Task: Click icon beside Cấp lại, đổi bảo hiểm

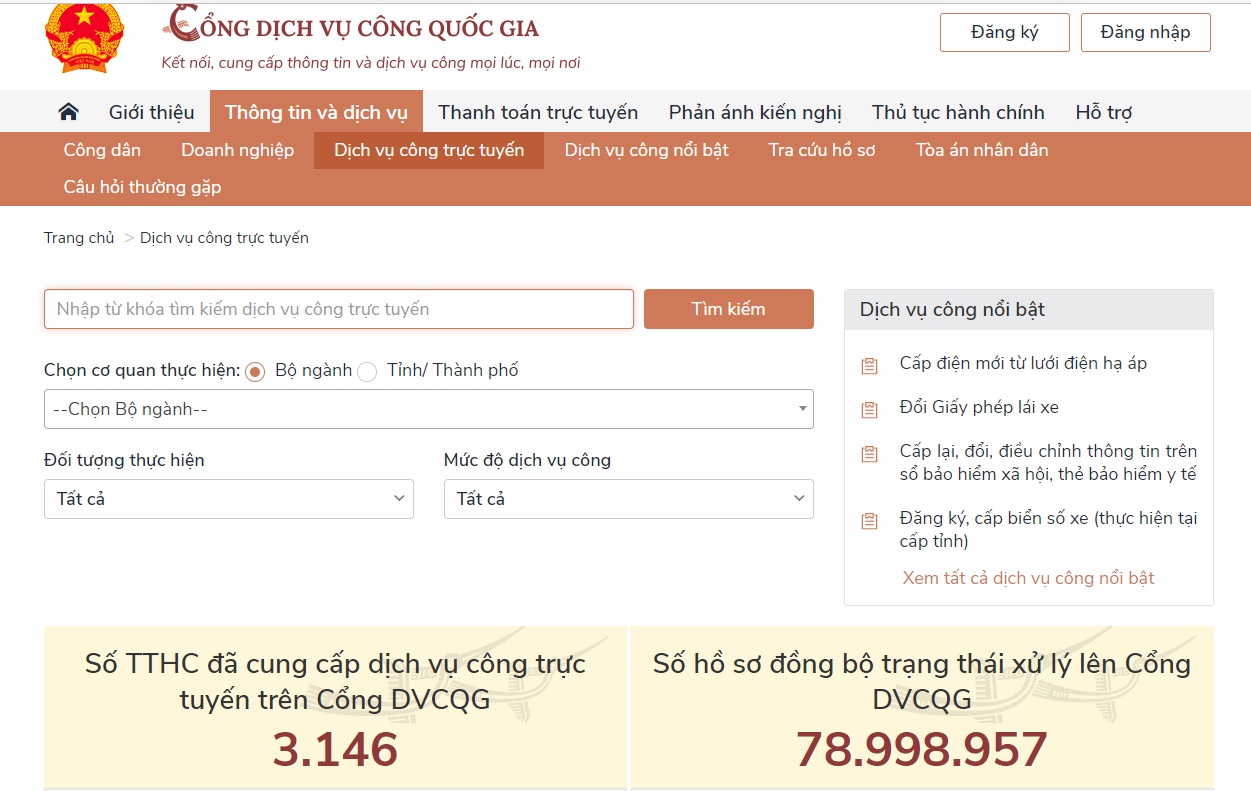Action: pos(869,454)
